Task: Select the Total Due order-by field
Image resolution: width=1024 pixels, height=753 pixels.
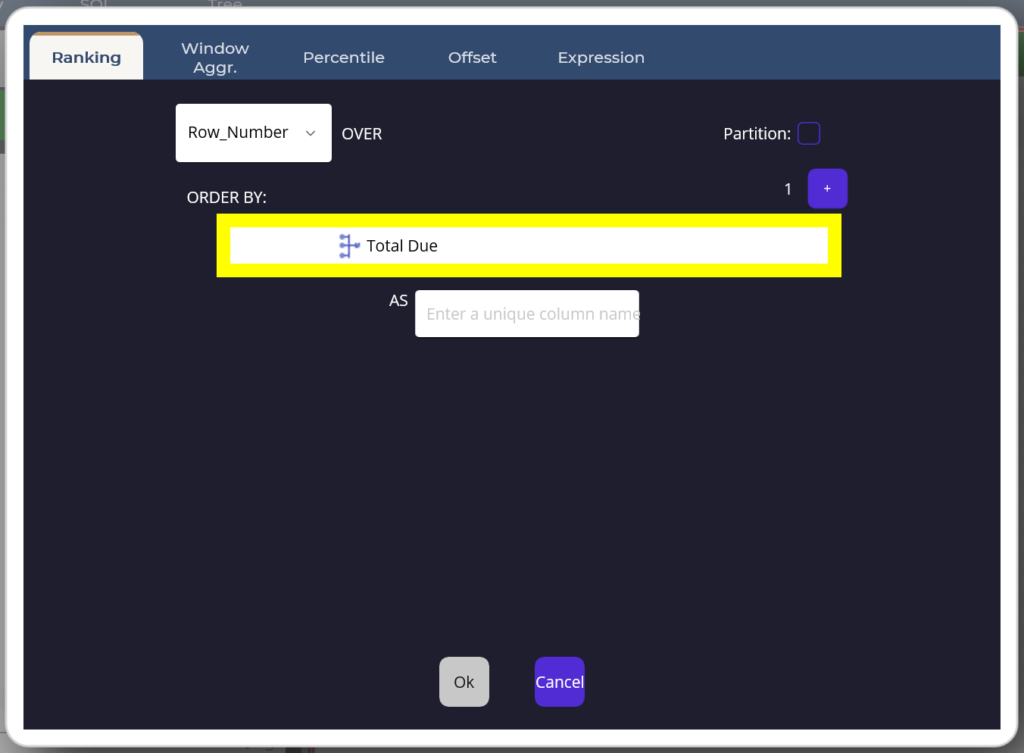Action: [x=529, y=246]
